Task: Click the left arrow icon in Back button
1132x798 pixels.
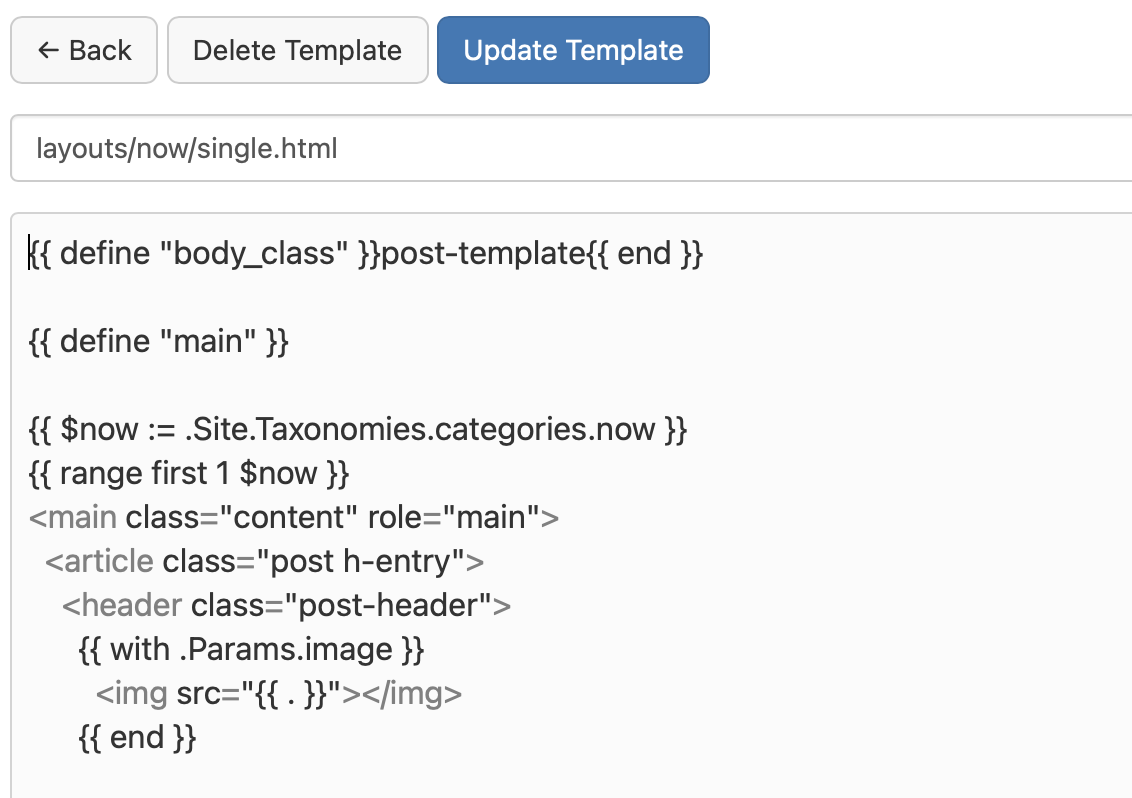Action: point(48,51)
